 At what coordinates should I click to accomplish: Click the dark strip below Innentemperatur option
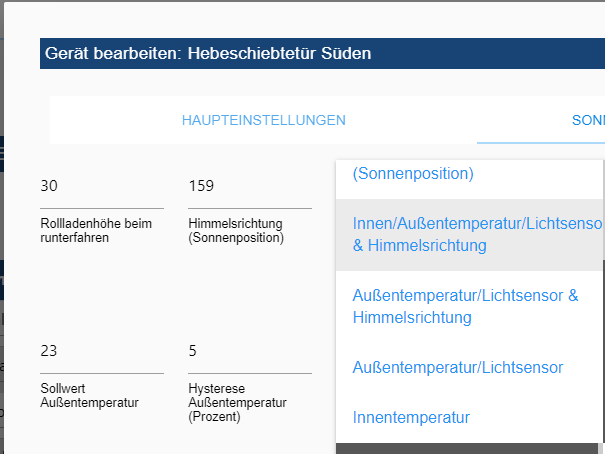pyautogui.click(x=470, y=448)
